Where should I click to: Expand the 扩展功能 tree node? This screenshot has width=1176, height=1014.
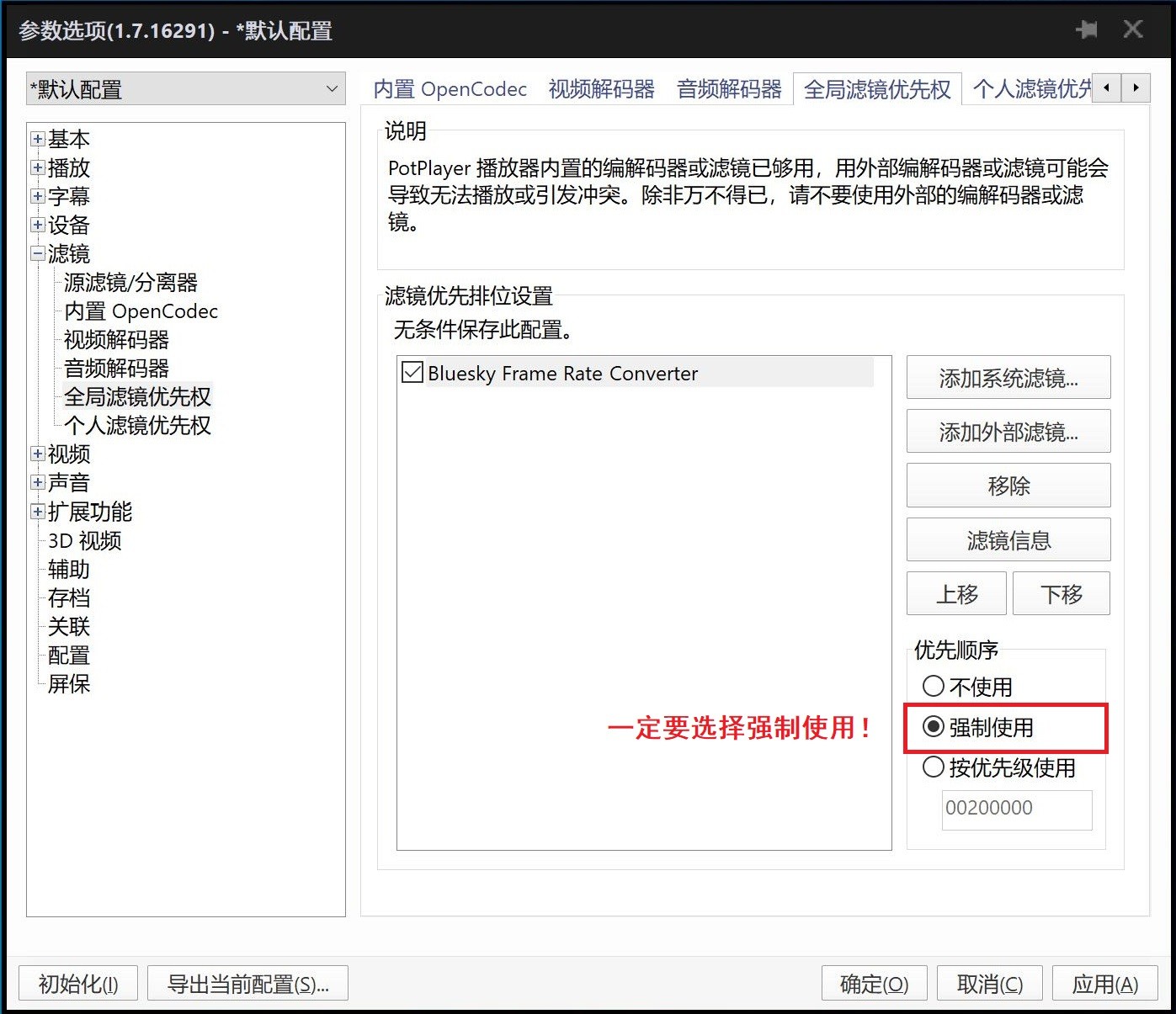(38, 512)
